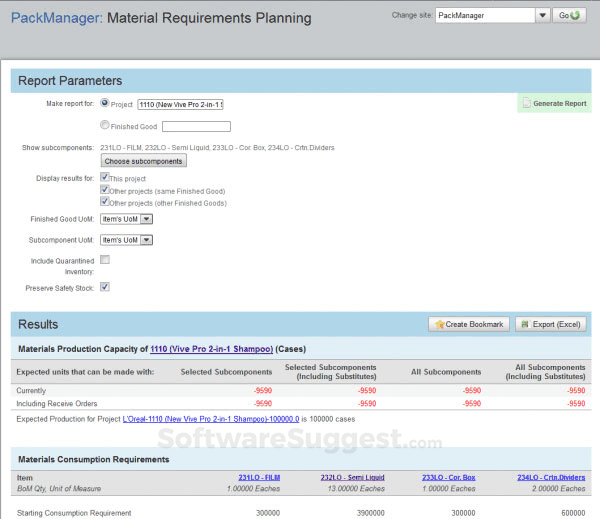Open the 1110 (Vive Pro 2-in-1 Shampoo) link
Image resolution: width=600 pixels, height=519 pixels.
pos(211,349)
